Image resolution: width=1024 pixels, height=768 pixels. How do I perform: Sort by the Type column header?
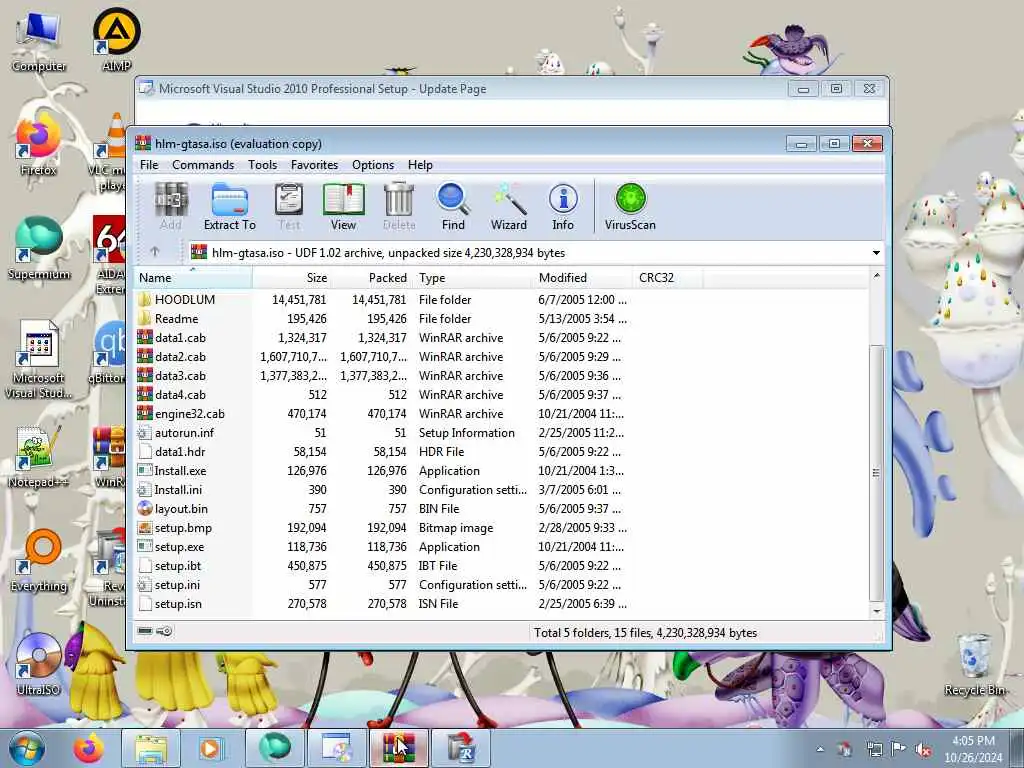click(x=473, y=278)
